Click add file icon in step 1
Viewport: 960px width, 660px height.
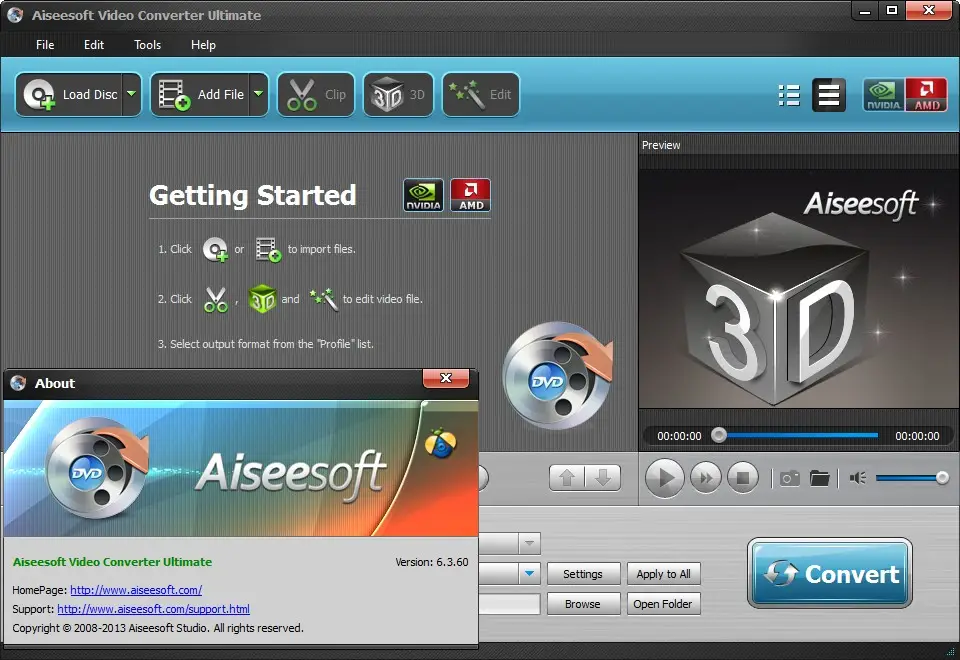(x=268, y=250)
